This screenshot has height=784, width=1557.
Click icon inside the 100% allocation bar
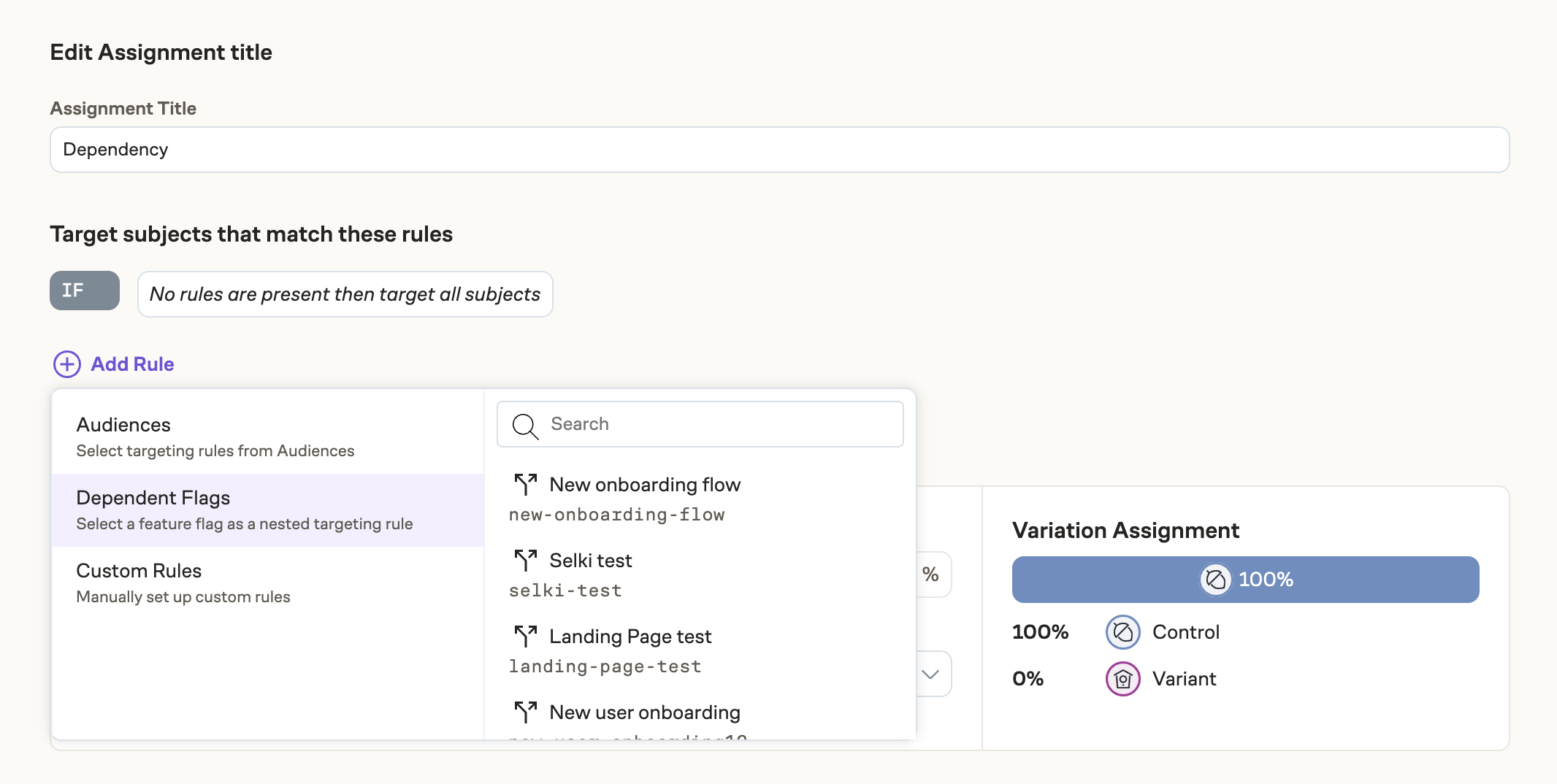[x=1215, y=580]
